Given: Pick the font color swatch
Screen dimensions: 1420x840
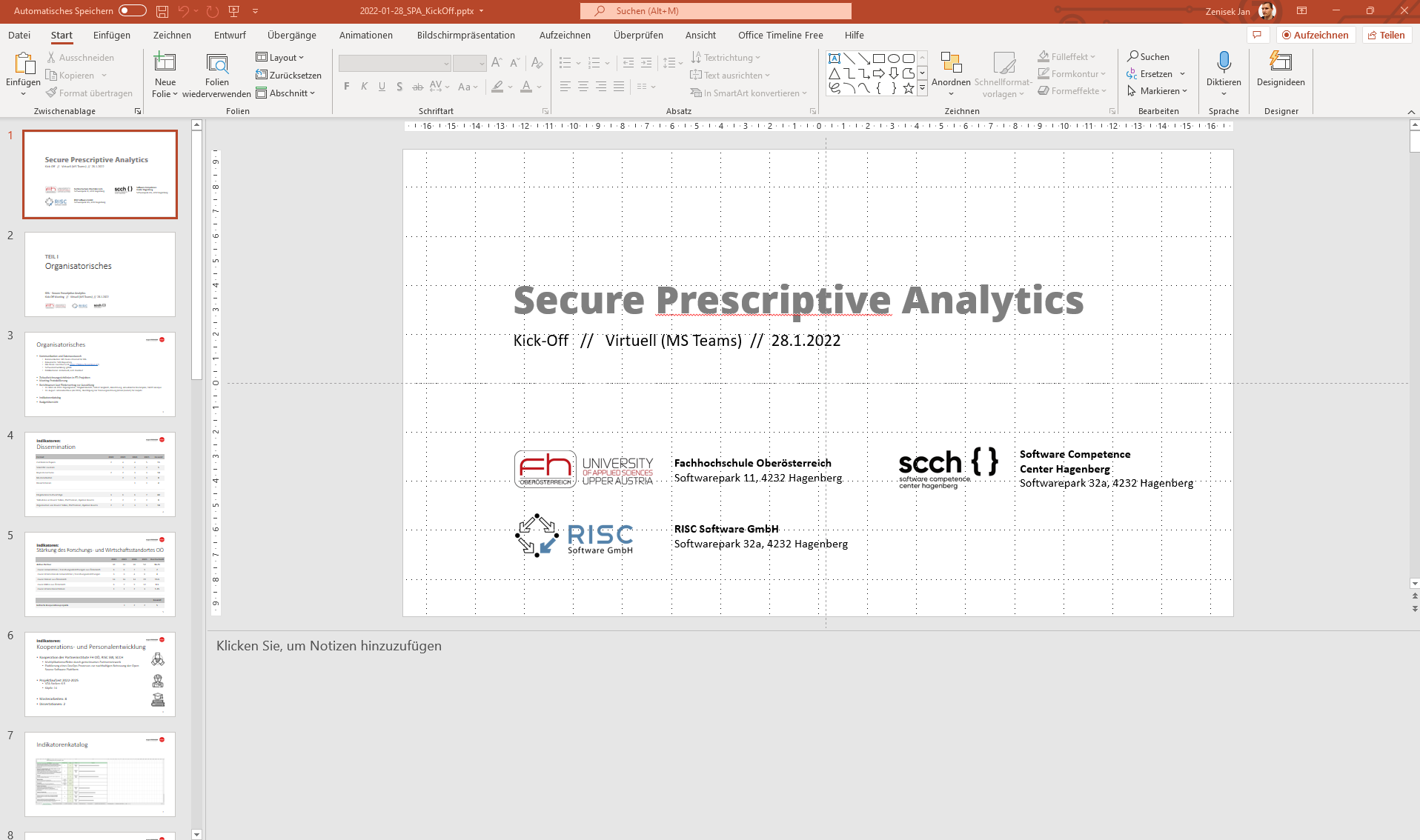Looking at the screenshot, I should point(526,87).
